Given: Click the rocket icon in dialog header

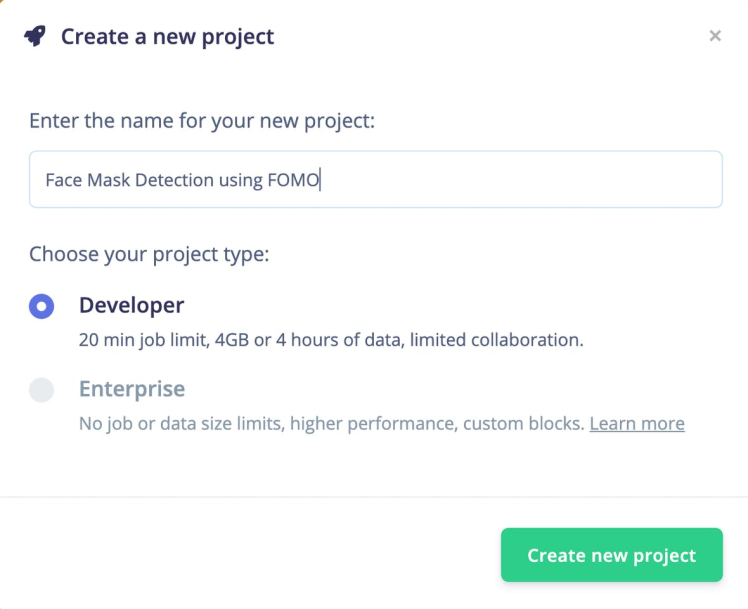Looking at the screenshot, I should [35, 37].
